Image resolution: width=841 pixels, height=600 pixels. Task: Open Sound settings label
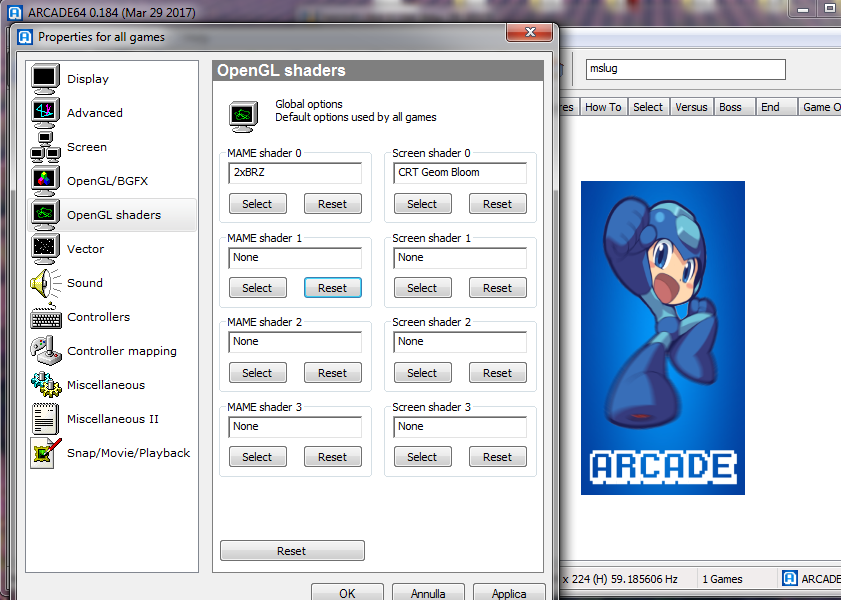coord(85,283)
